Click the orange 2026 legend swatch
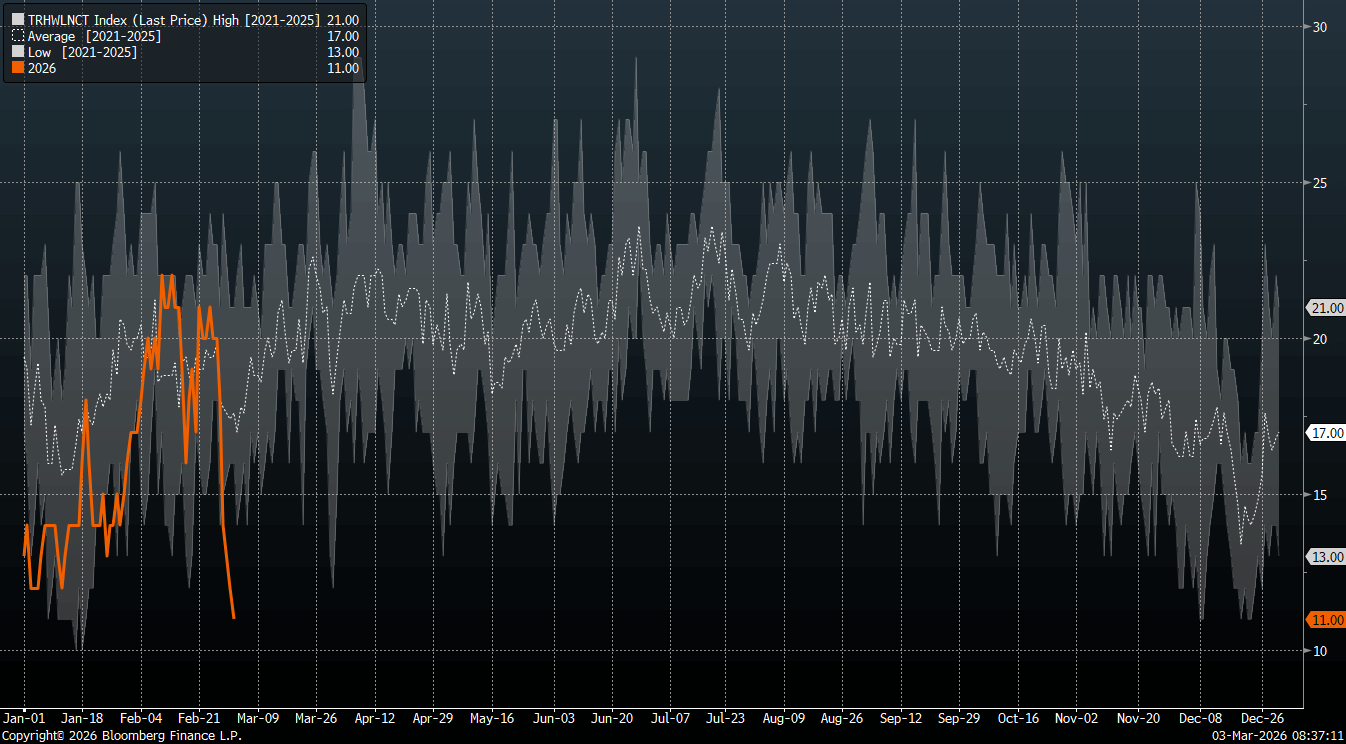Screen dimensions: 1346x744 [17, 68]
